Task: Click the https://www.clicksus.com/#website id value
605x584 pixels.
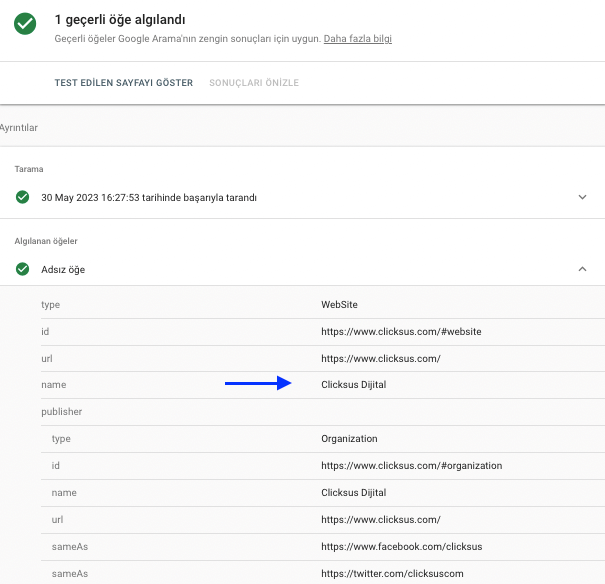Action: (401, 332)
